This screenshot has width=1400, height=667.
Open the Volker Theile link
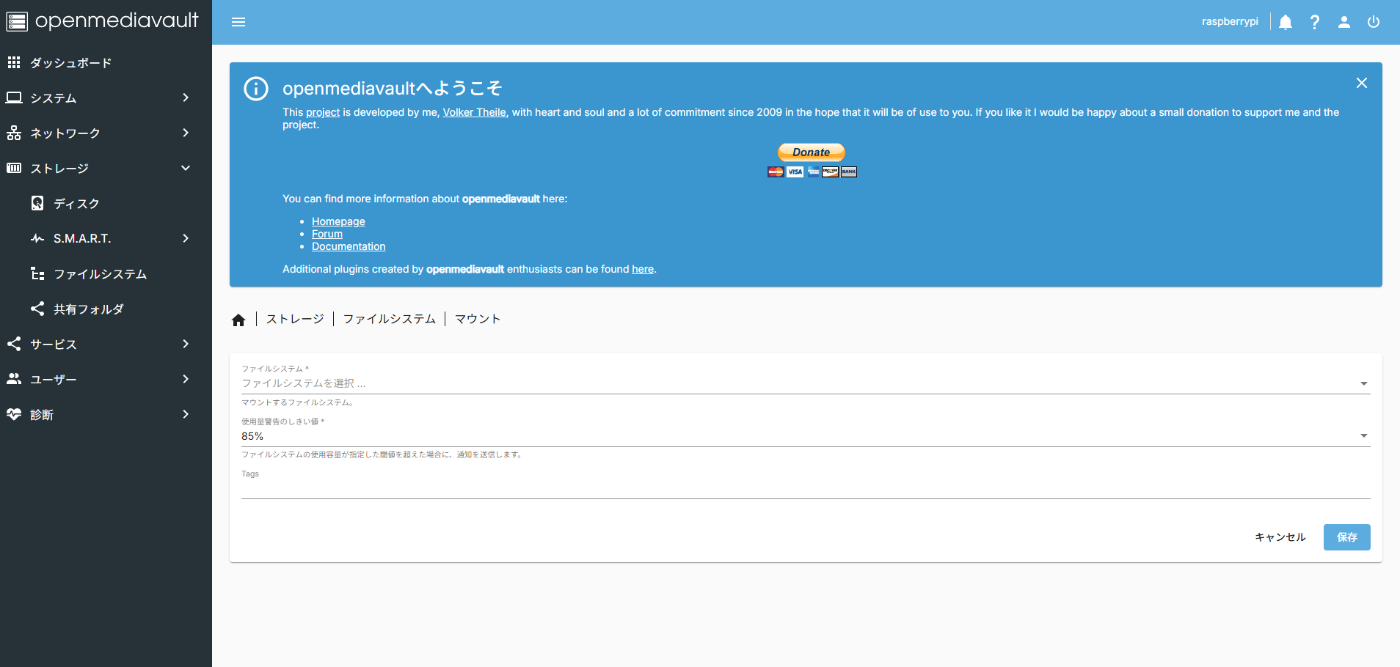pos(475,113)
